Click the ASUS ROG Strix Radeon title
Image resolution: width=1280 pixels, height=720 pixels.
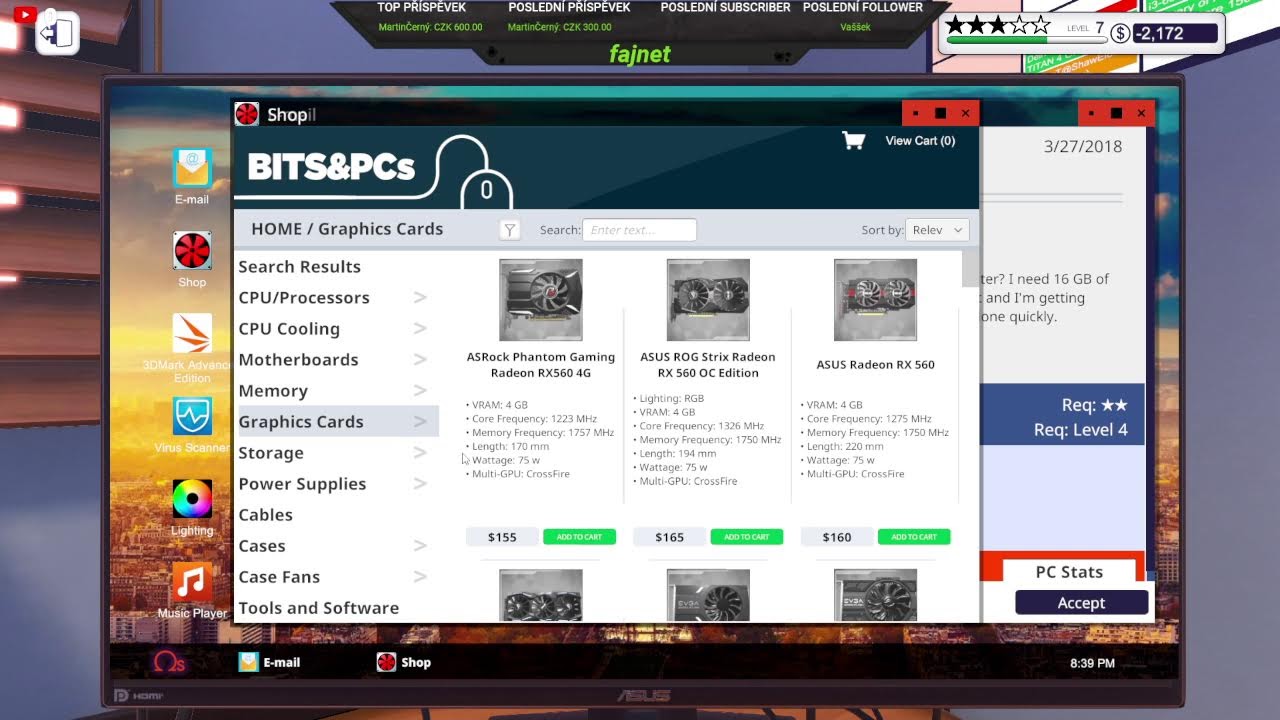point(708,365)
